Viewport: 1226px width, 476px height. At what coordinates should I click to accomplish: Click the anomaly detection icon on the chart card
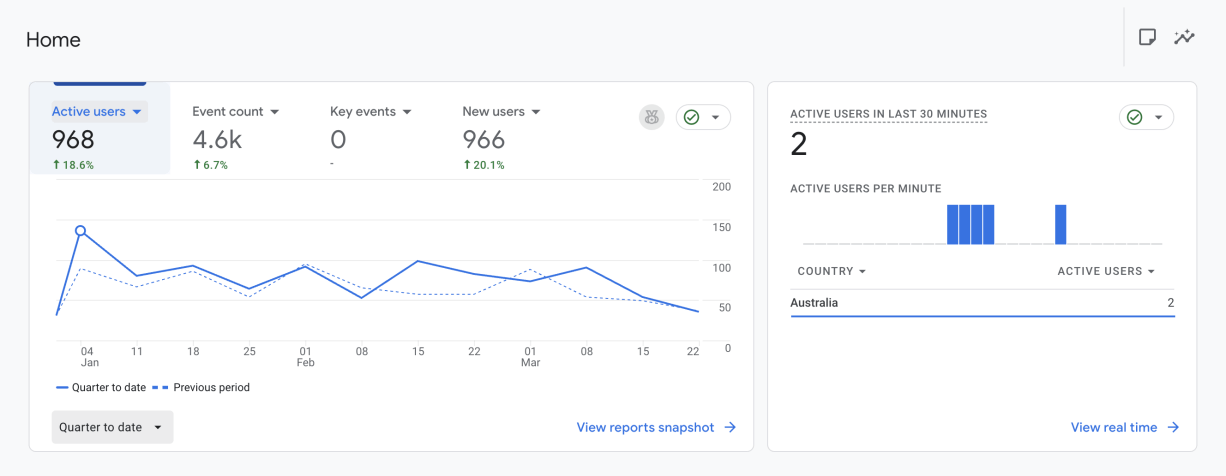pyautogui.click(x=652, y=117)
